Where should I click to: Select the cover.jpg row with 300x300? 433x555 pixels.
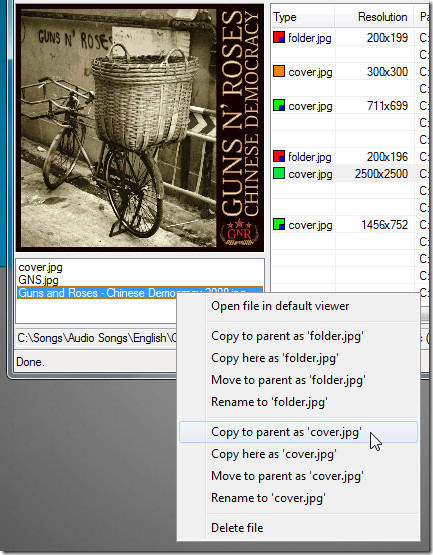(350, 71)
